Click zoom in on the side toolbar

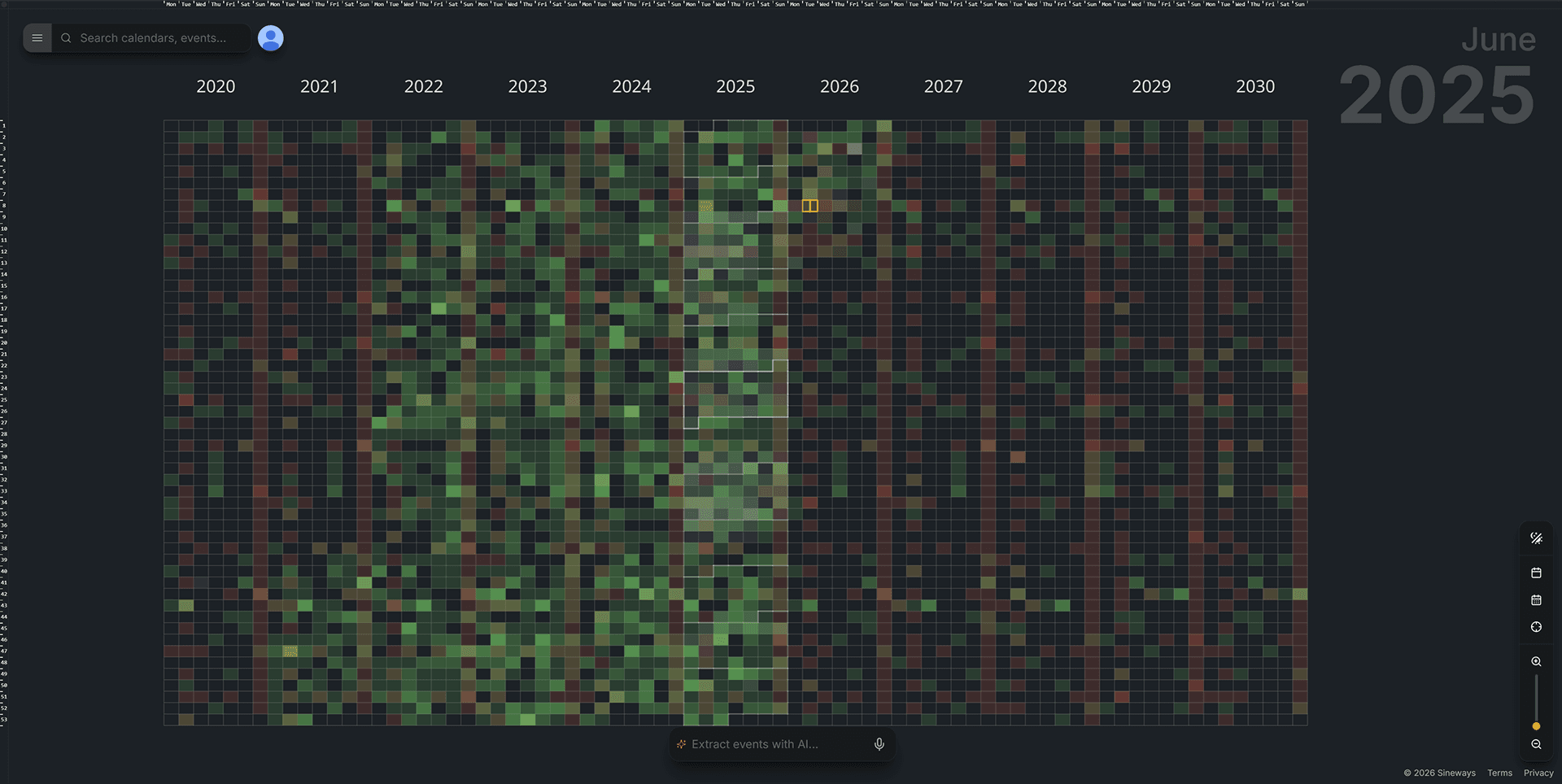(1536, 661)
